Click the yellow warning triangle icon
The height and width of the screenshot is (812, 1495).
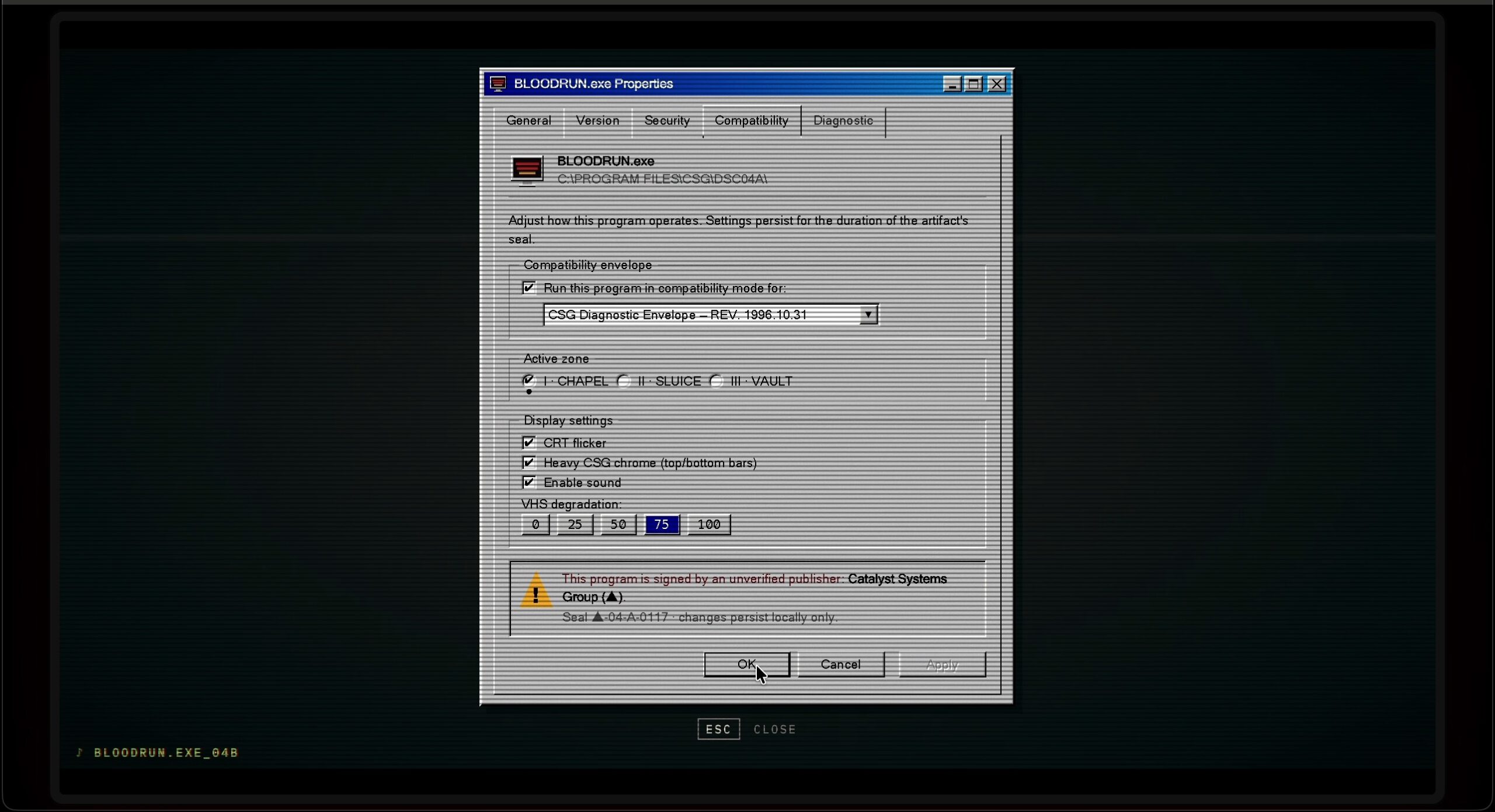click(x=536, y=590)
